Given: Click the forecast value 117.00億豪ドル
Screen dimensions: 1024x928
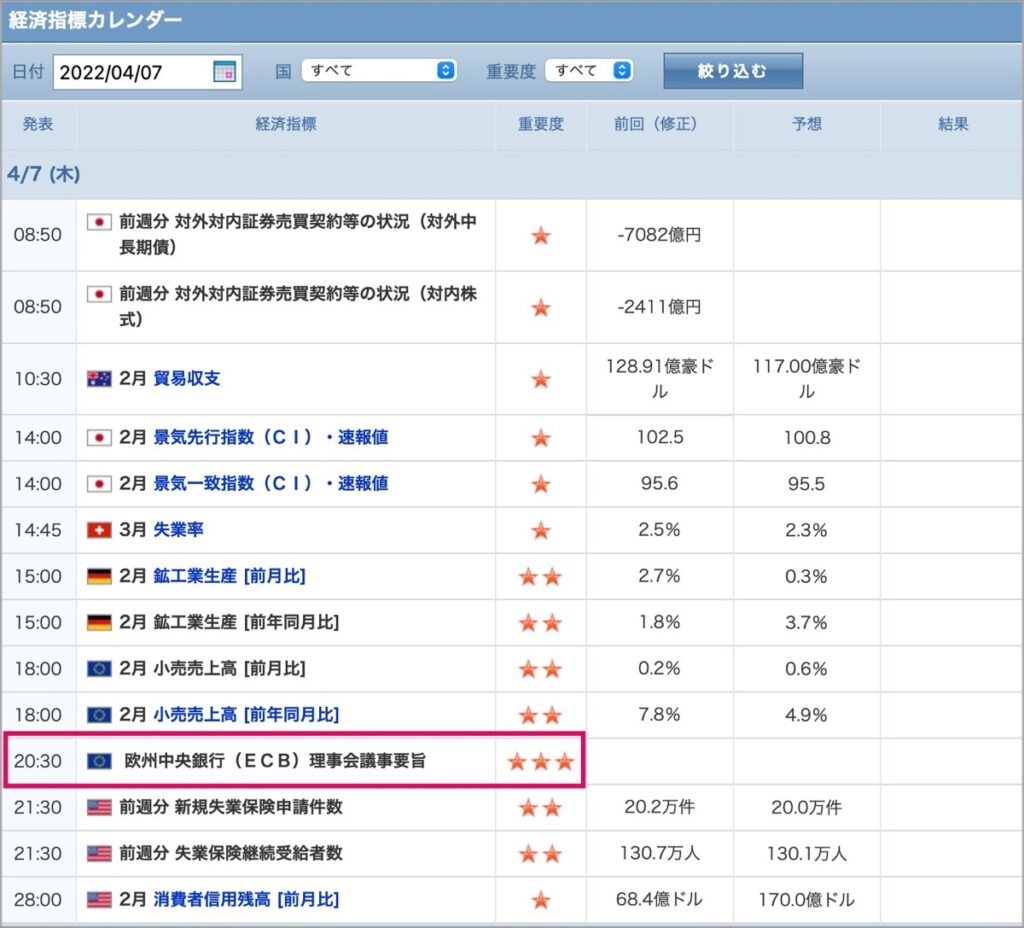Looking at the screenshot, I should pyautogui.click(x=807, y=379).
